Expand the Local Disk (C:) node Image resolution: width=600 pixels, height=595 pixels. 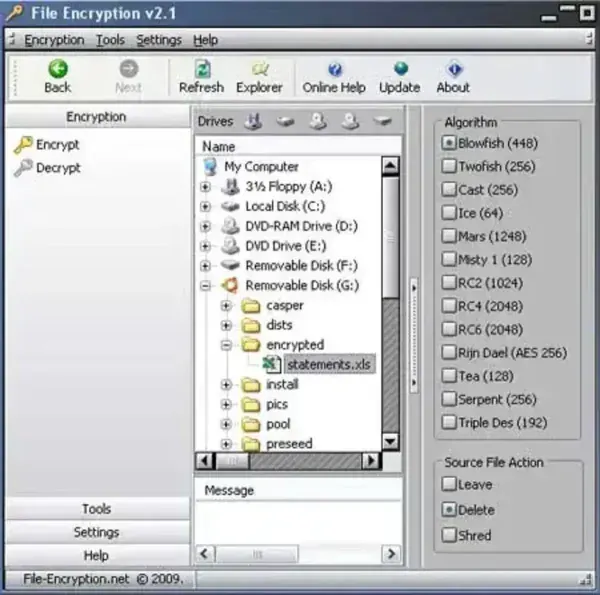tap(205, 207)
